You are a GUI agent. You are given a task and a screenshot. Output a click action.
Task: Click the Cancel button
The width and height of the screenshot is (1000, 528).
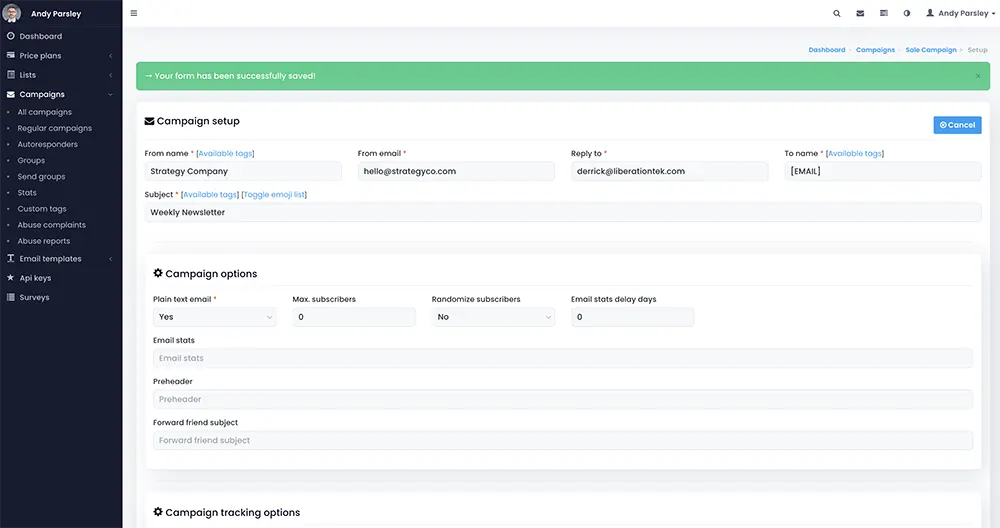click(x=957, y=125)
